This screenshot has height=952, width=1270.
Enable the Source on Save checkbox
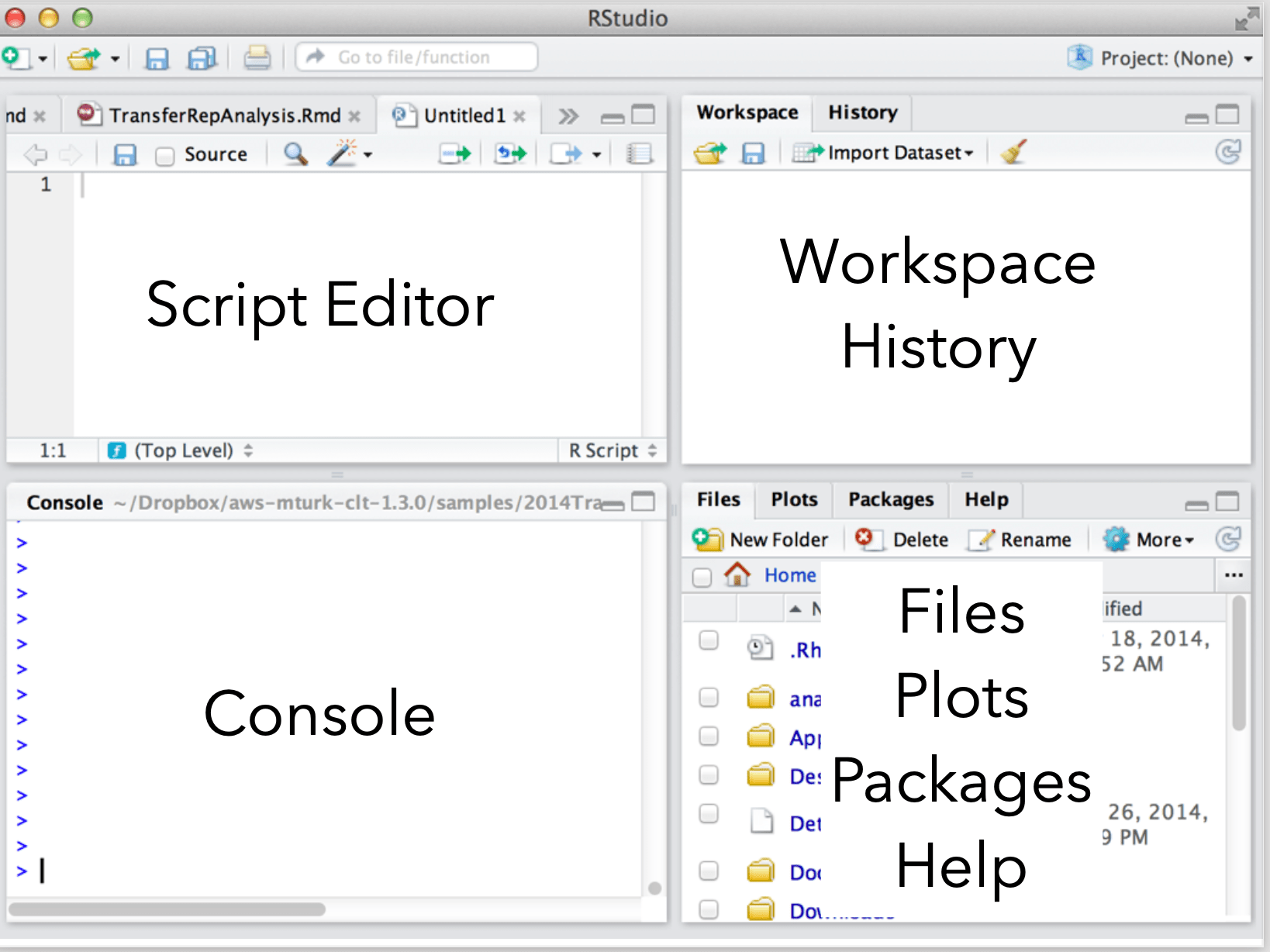[164, 157]
